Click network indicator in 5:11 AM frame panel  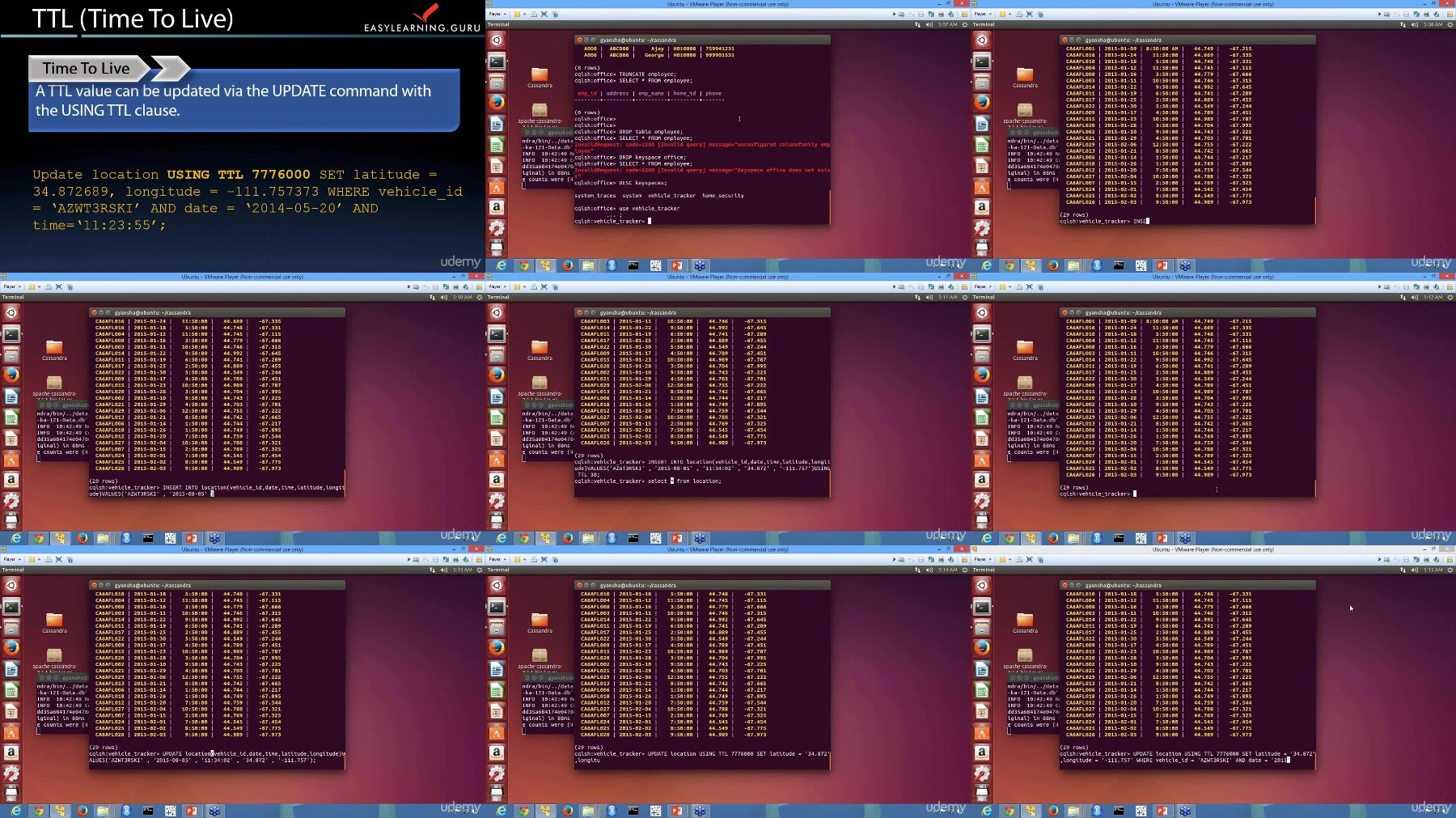(917, 297)
